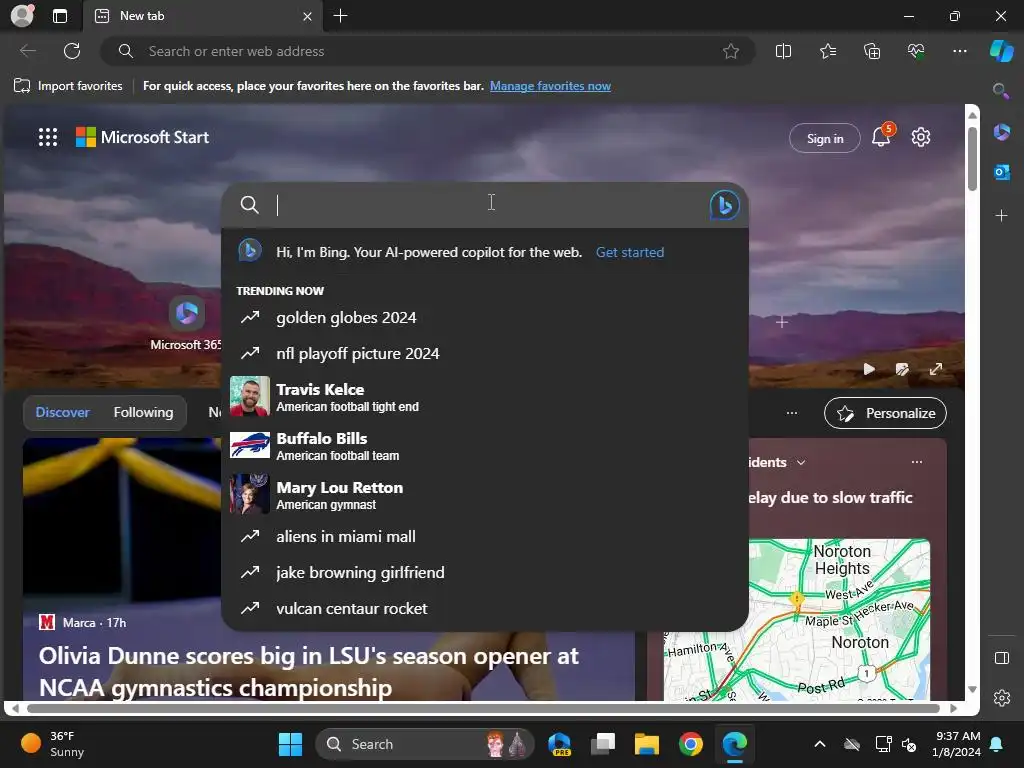Open Browser essentials heart icon

coord(916,51)
